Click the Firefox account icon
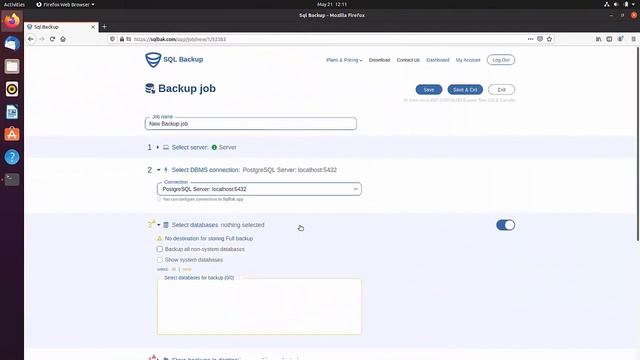Screen dimensions: 640x360 (x=620, y=39)
